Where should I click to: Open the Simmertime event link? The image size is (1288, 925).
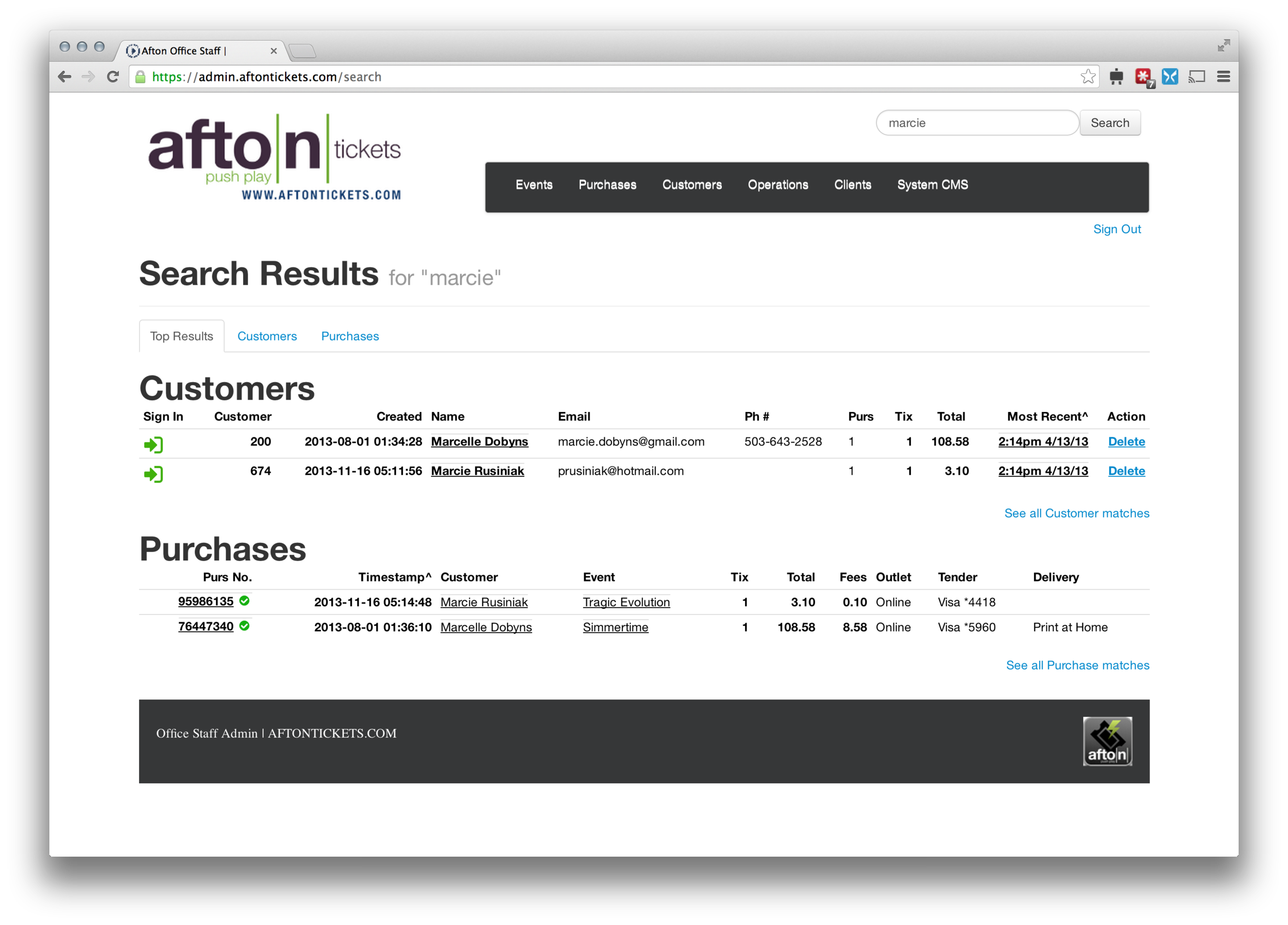click(615, 627)
